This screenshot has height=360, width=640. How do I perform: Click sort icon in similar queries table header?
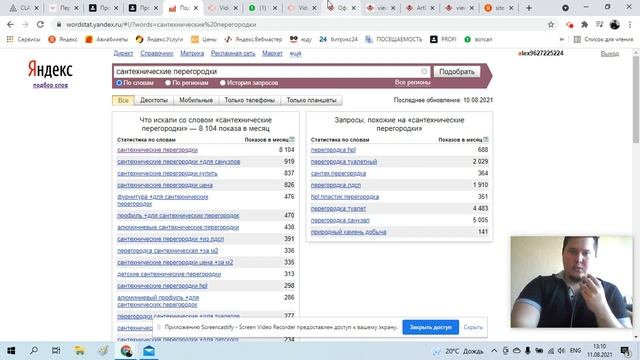tap(486, 140)
